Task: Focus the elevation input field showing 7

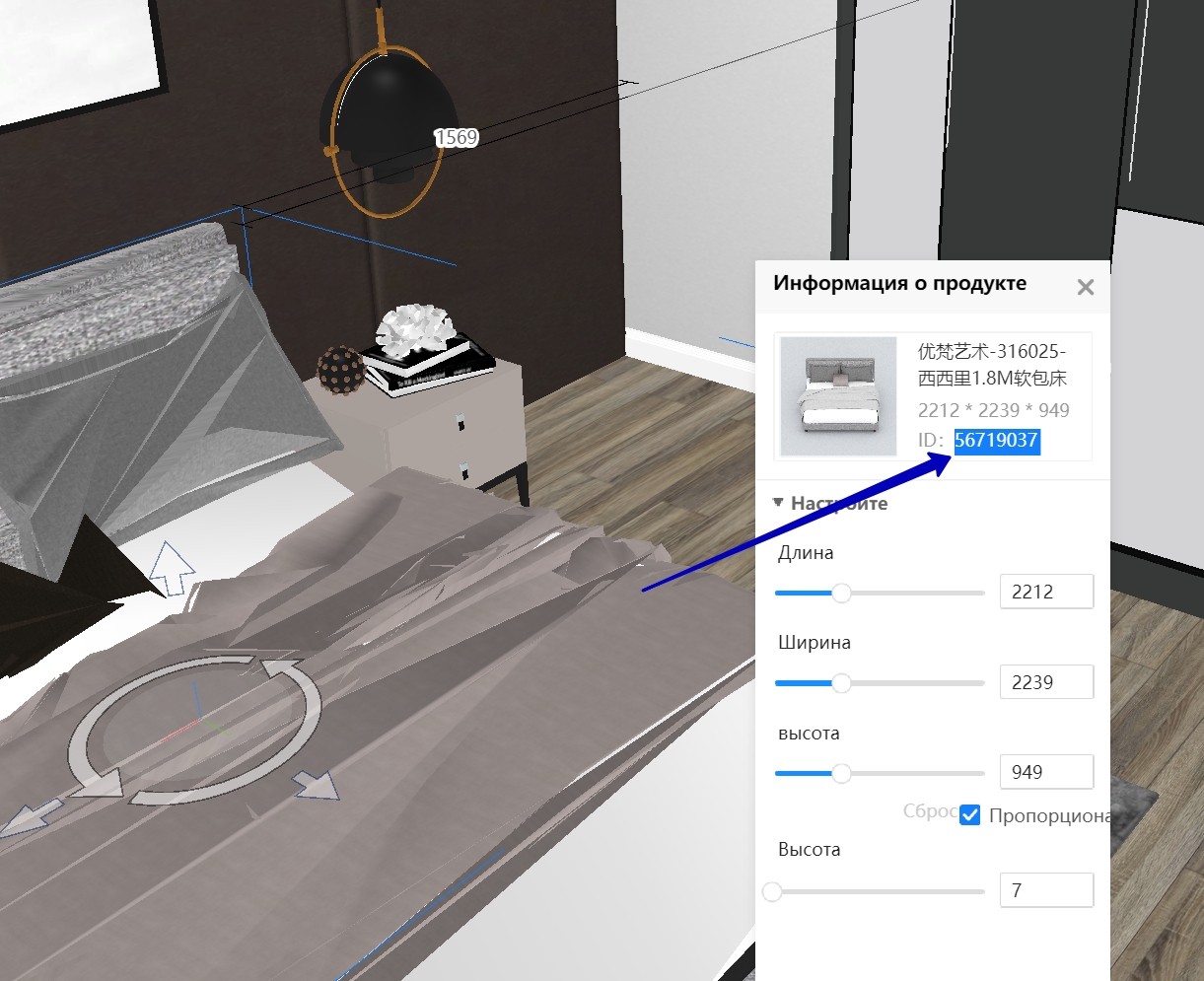Action: click(x=1045, y=890)
